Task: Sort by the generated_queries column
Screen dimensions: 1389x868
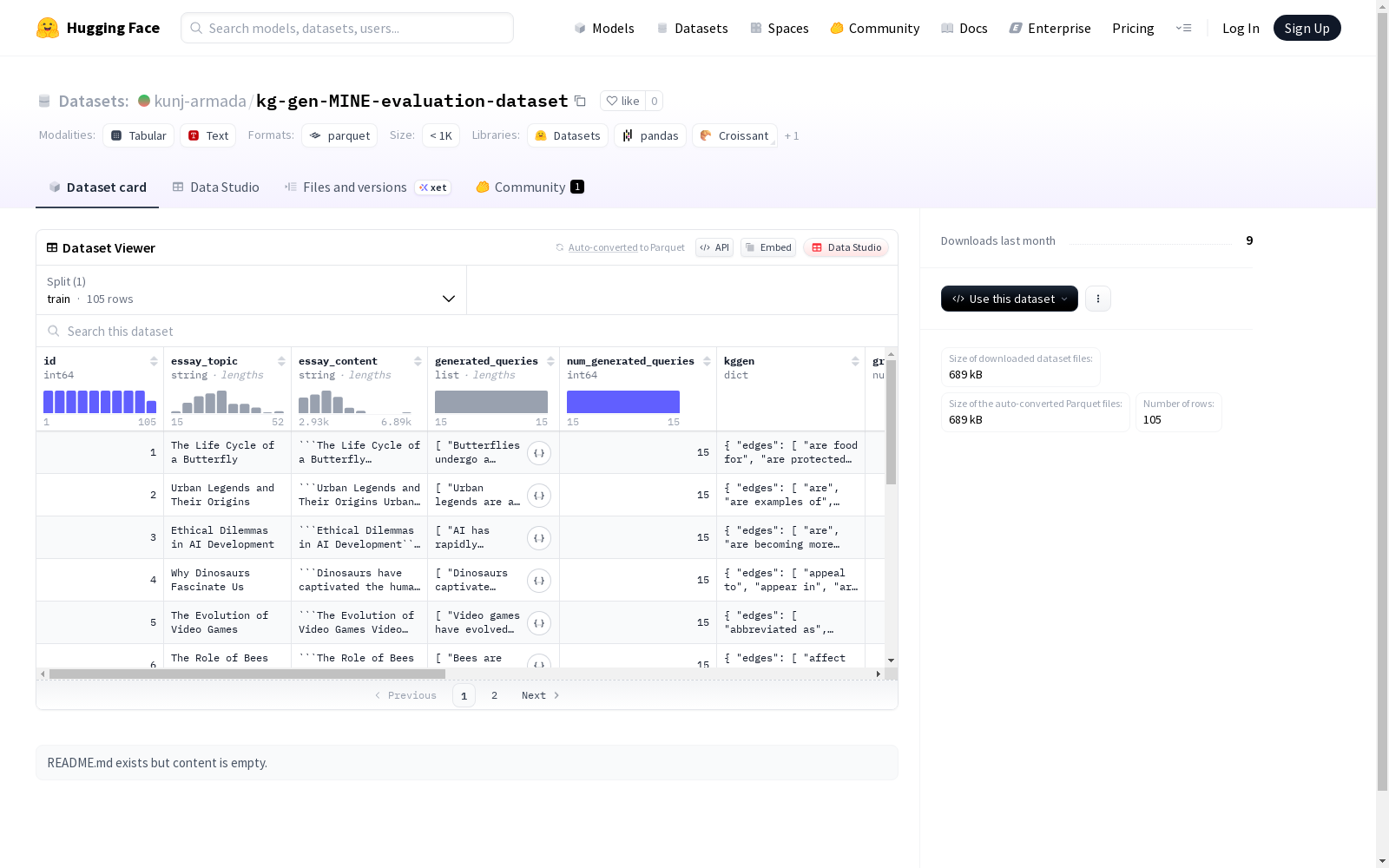Action: coord(550,361)
